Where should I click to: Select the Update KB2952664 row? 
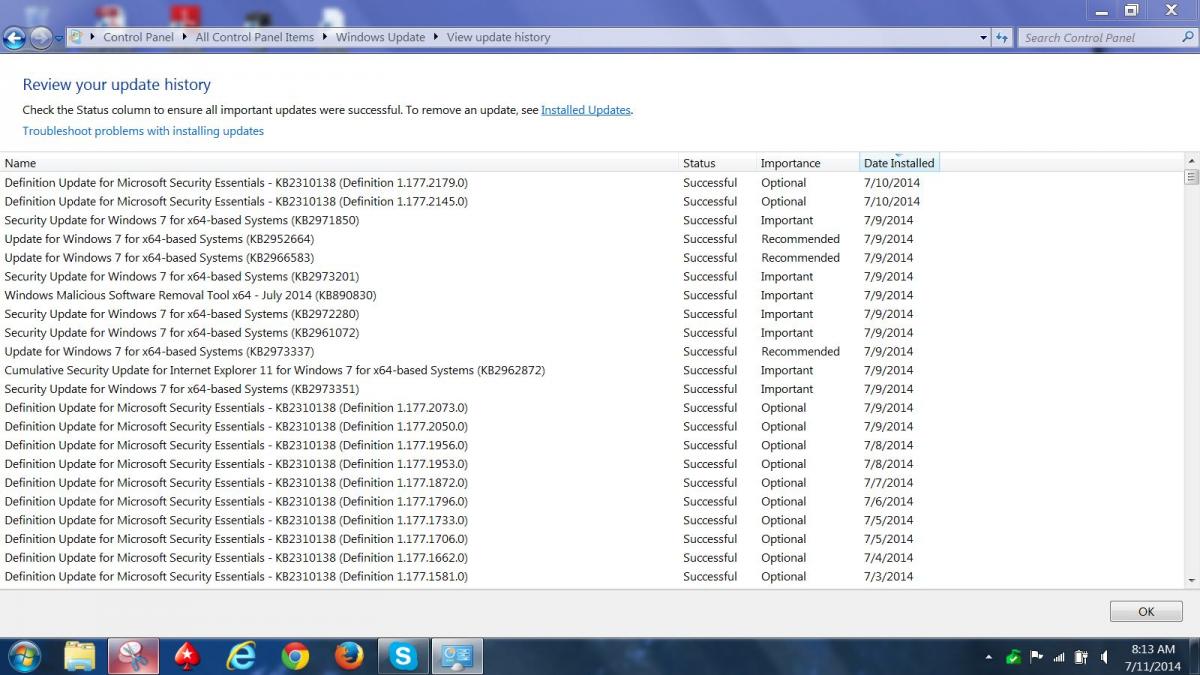[592, 239]
